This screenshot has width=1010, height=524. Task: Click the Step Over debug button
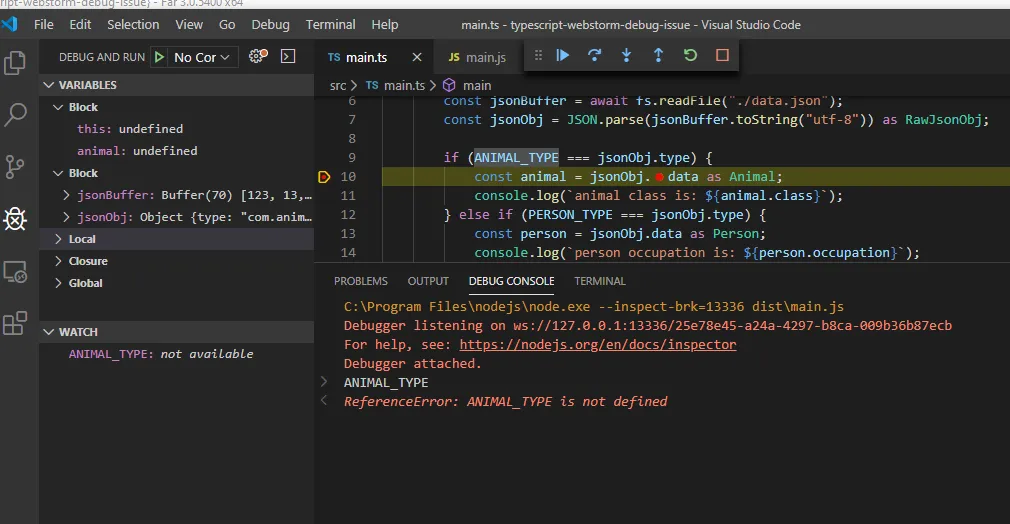[595, 56]
